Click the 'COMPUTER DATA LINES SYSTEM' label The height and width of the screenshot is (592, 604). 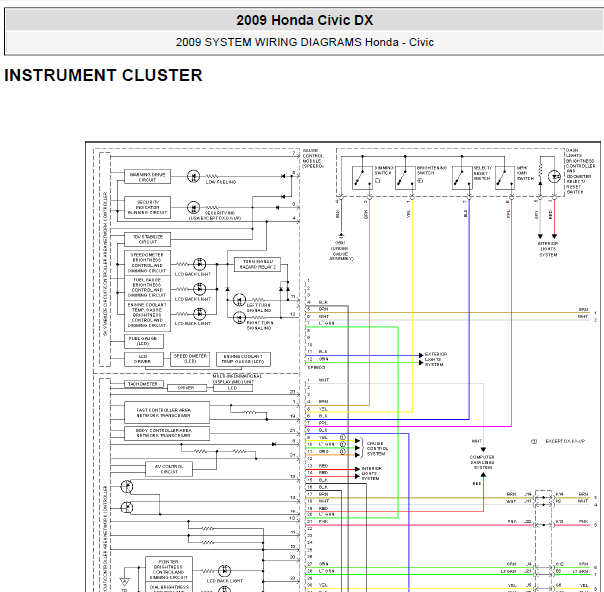click(x=482, y=462)
